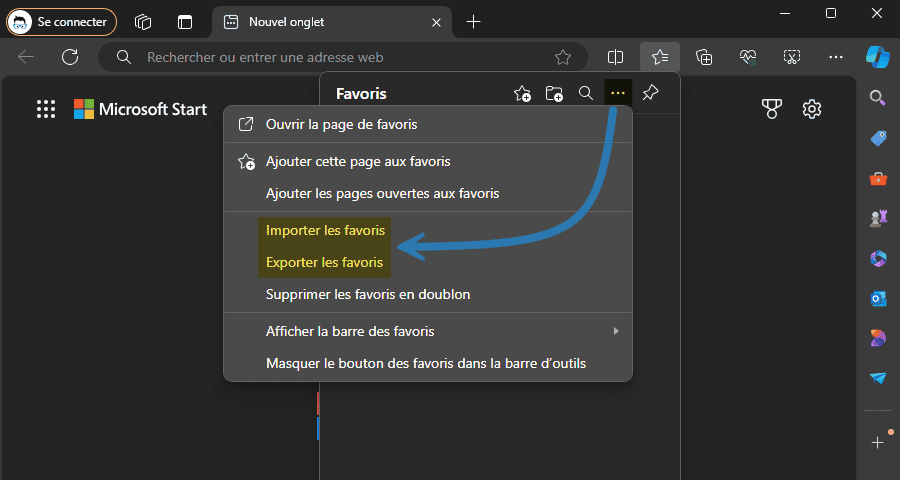Select Masquer le bouton des favoris option

tap(428, 363)
